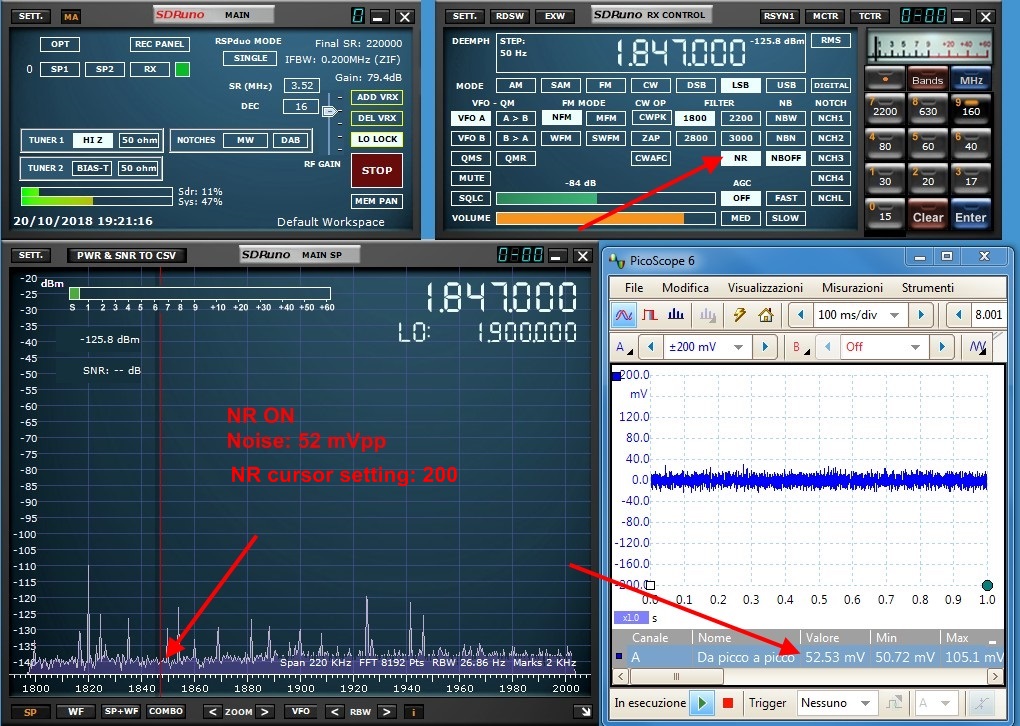Adjust the squelch level bar at -84 dB

coord(606,198)
